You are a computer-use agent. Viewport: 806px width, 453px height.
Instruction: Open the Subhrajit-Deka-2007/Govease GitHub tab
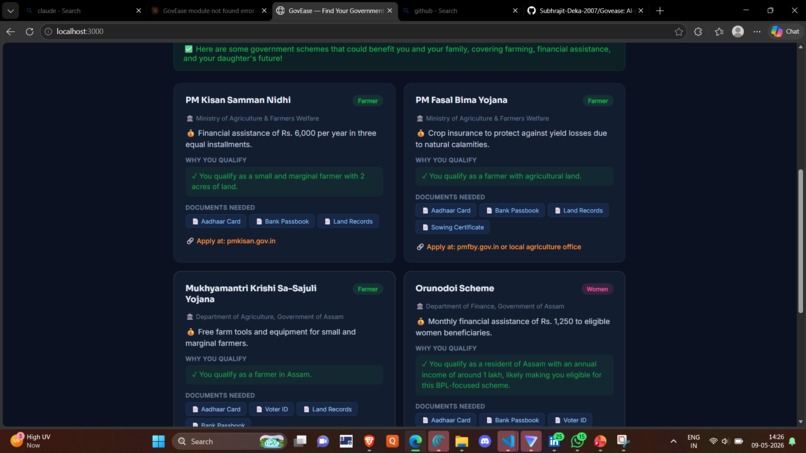[x=586, y=10]
